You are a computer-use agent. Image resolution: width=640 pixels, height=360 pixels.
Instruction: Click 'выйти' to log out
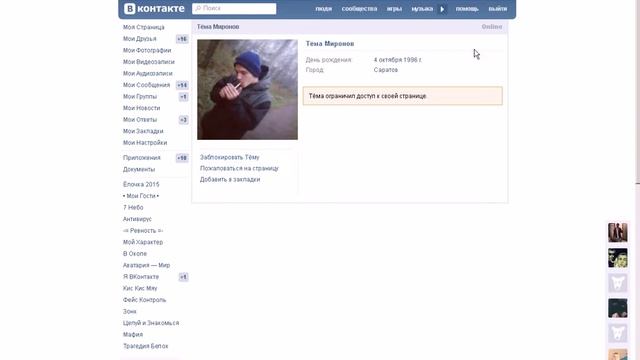(x=498, y=9)
